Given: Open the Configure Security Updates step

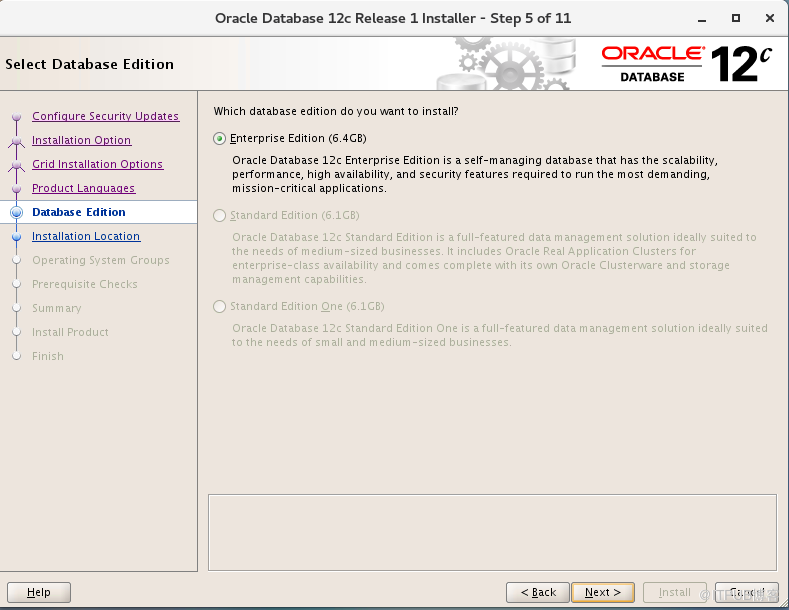Looking at the screenshot, I should click(105, 116).
